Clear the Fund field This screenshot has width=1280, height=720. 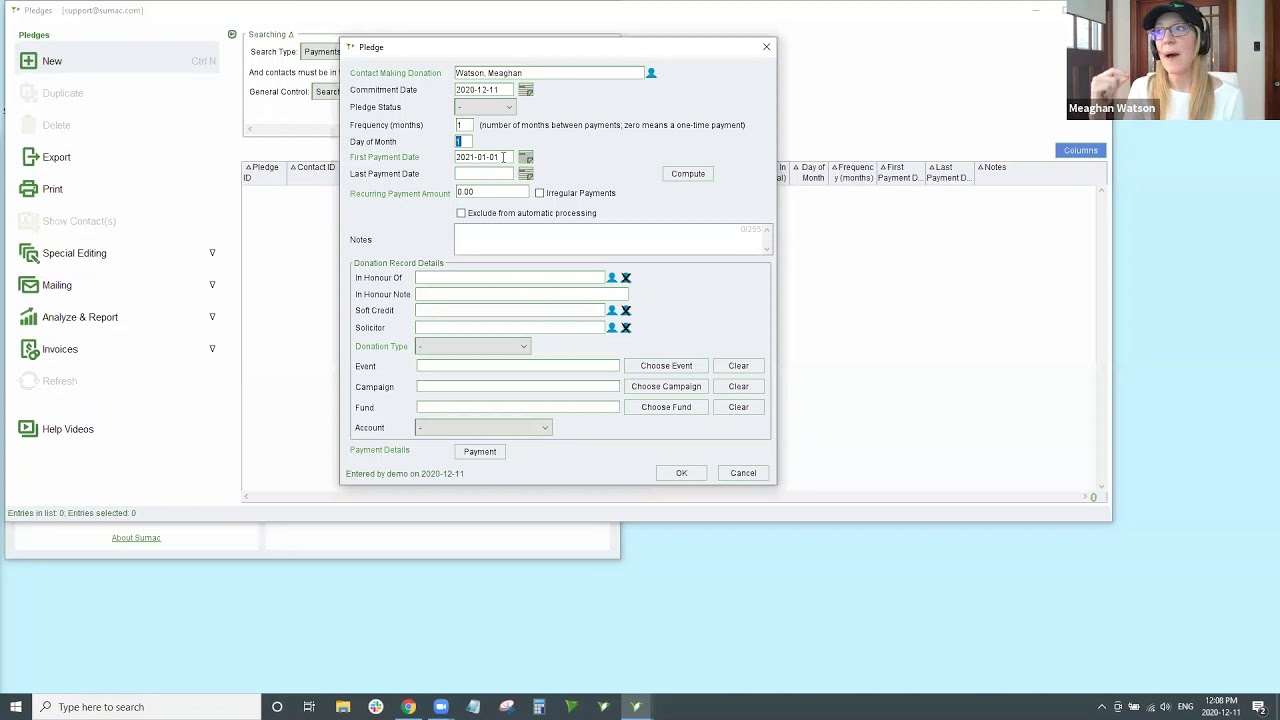pyautogui.click(x=738, y=407)
